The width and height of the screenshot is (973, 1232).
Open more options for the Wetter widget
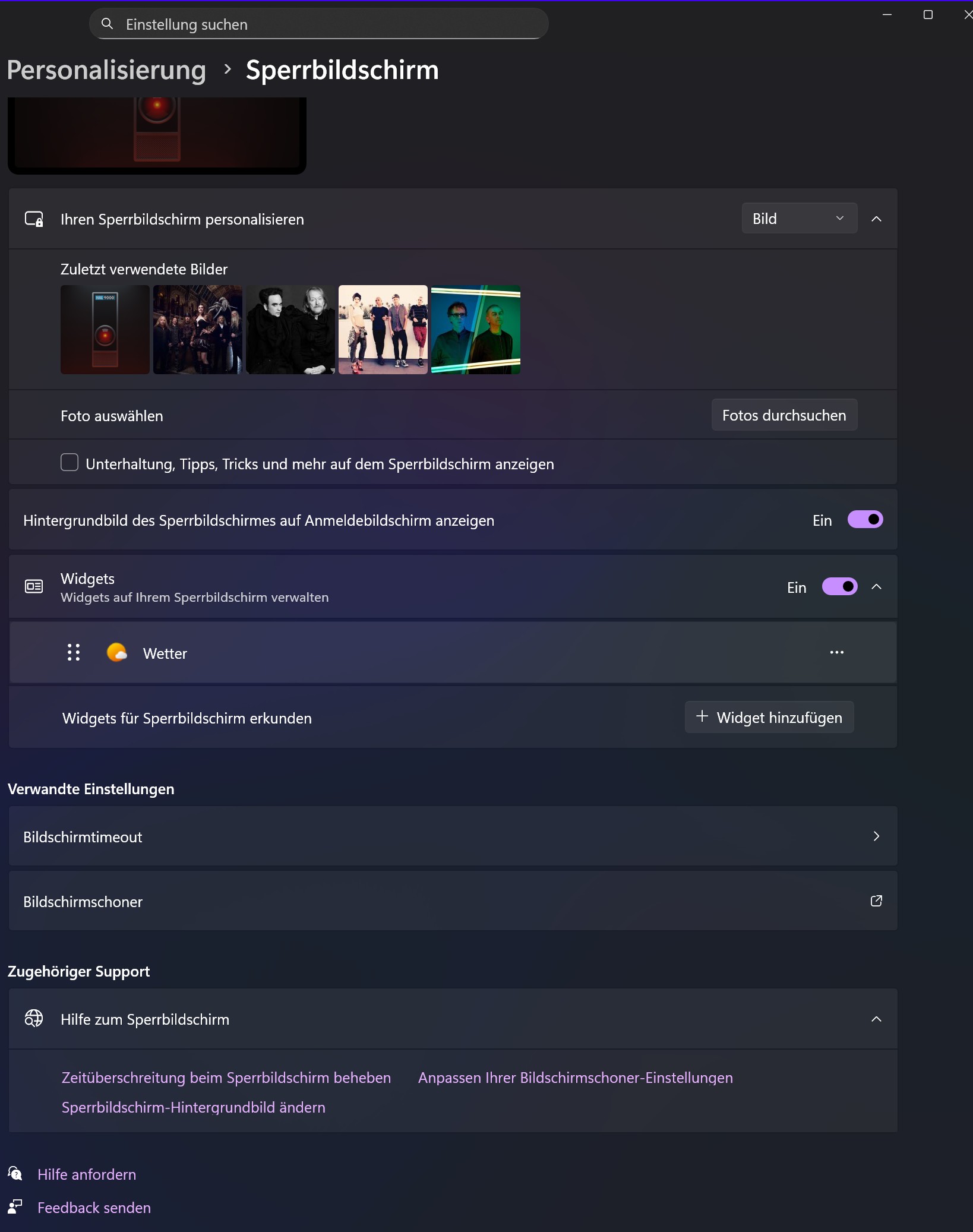pyautogui.click(x=837, y=652)
